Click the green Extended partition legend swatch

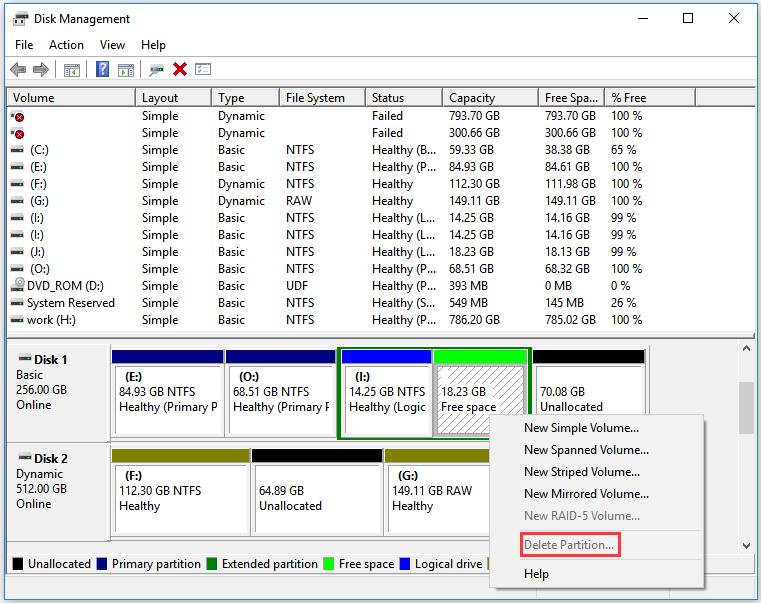[x=212, y=564]
